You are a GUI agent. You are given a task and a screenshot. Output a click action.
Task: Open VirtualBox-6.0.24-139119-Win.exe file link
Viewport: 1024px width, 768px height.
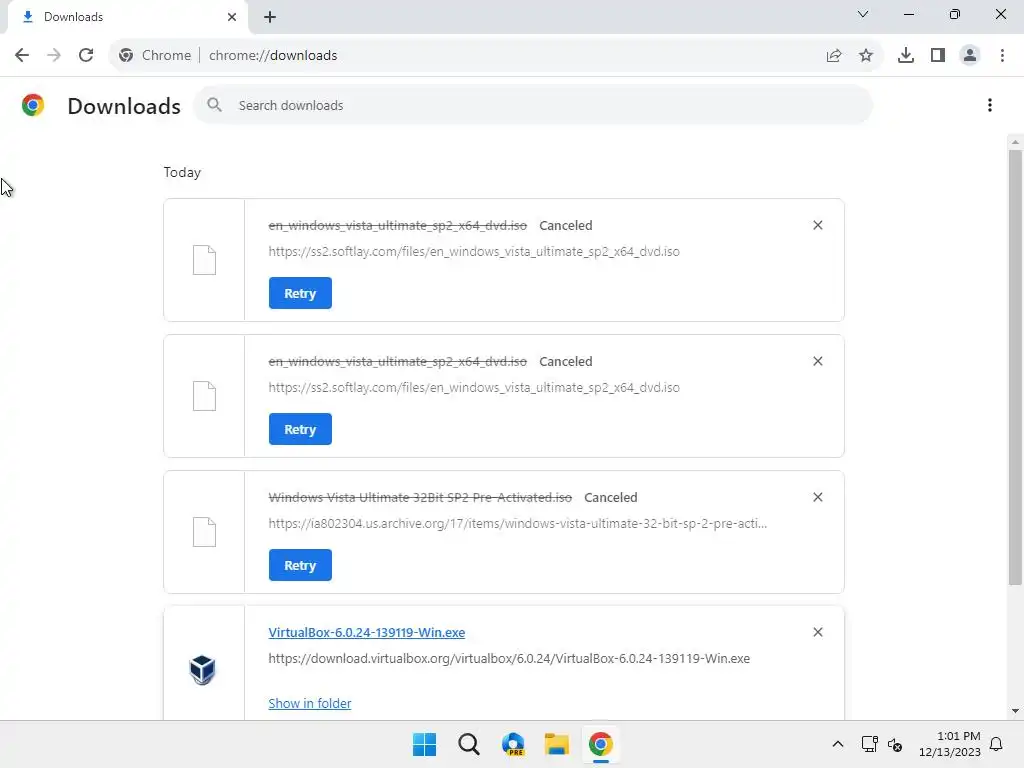click(366, 632)
